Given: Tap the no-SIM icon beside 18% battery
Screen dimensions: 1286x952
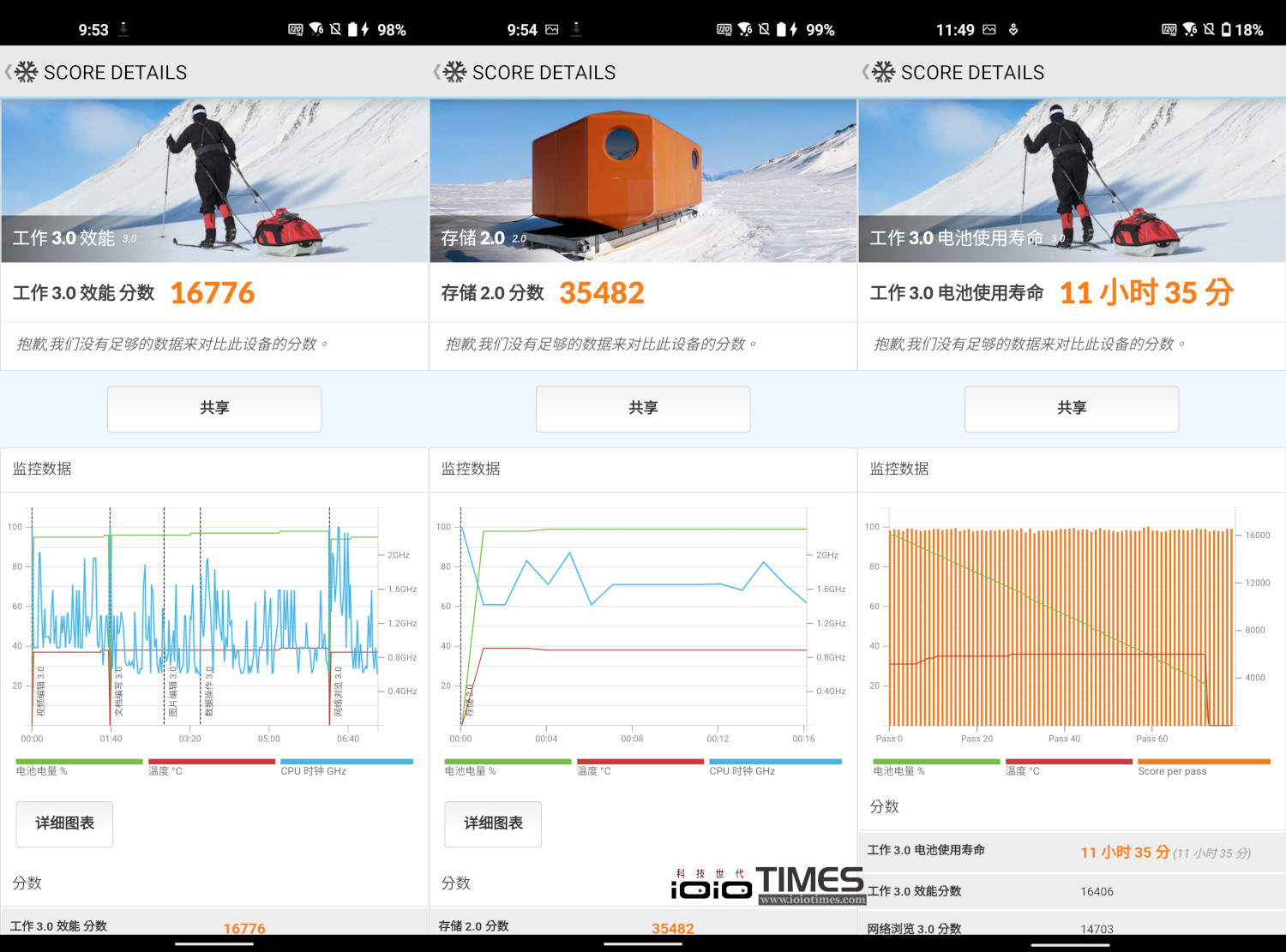Looking at the screenshot, I should coord(1209,29).
